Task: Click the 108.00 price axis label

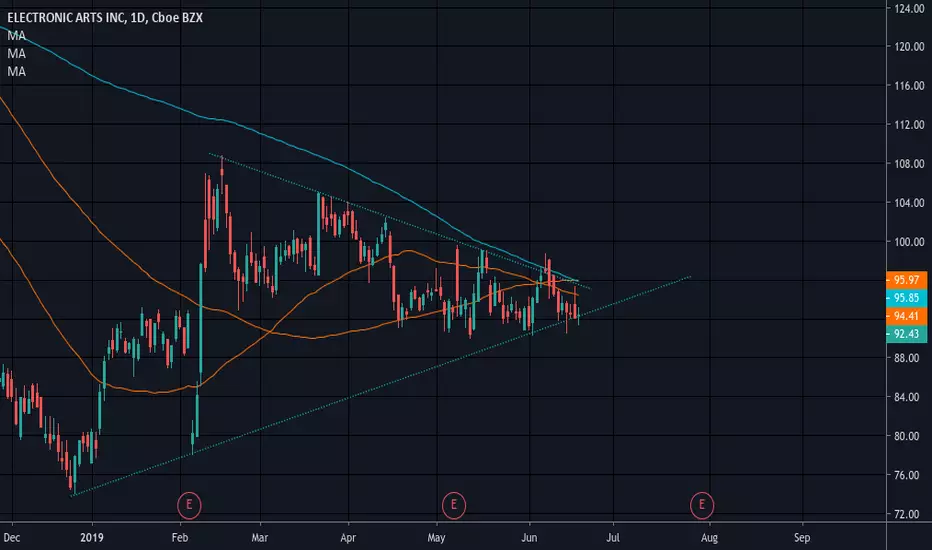Action: [x=909, y=164]
